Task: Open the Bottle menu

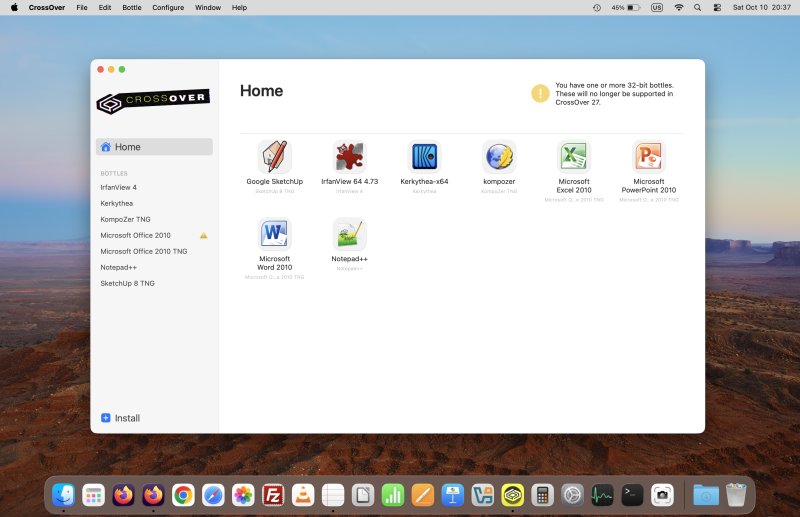Action: click(x=132, y=8)
